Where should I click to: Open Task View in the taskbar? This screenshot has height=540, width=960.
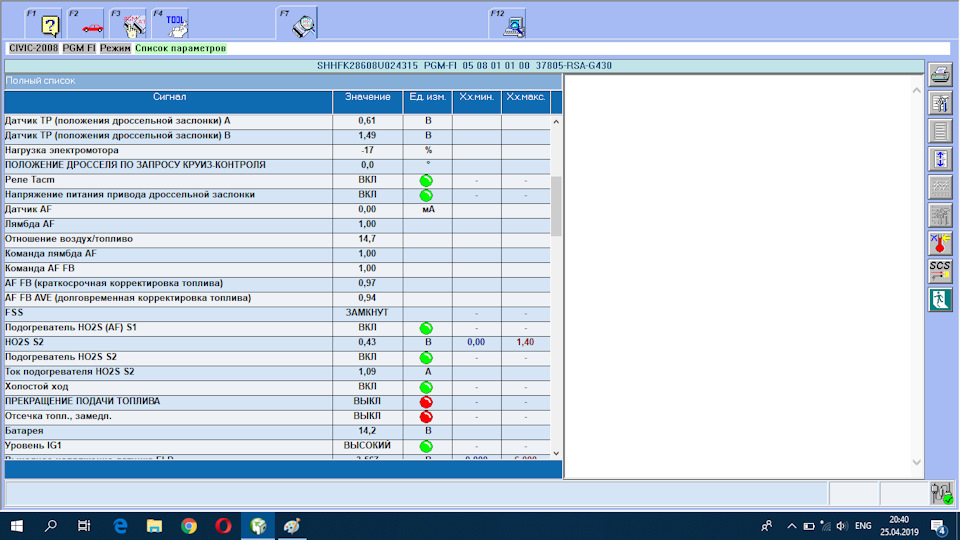pyautogui.click(x=84, y=526)
